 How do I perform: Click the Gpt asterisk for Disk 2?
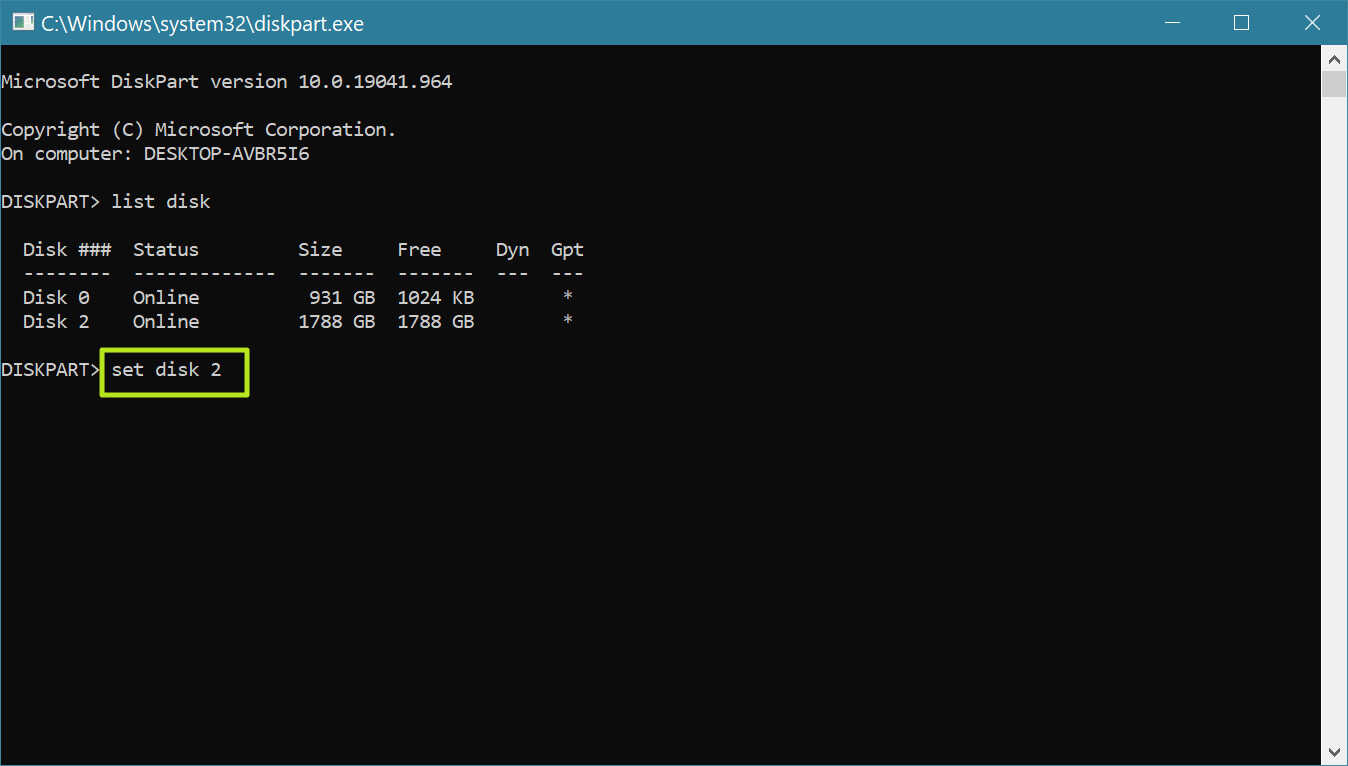tap(568, 321)
